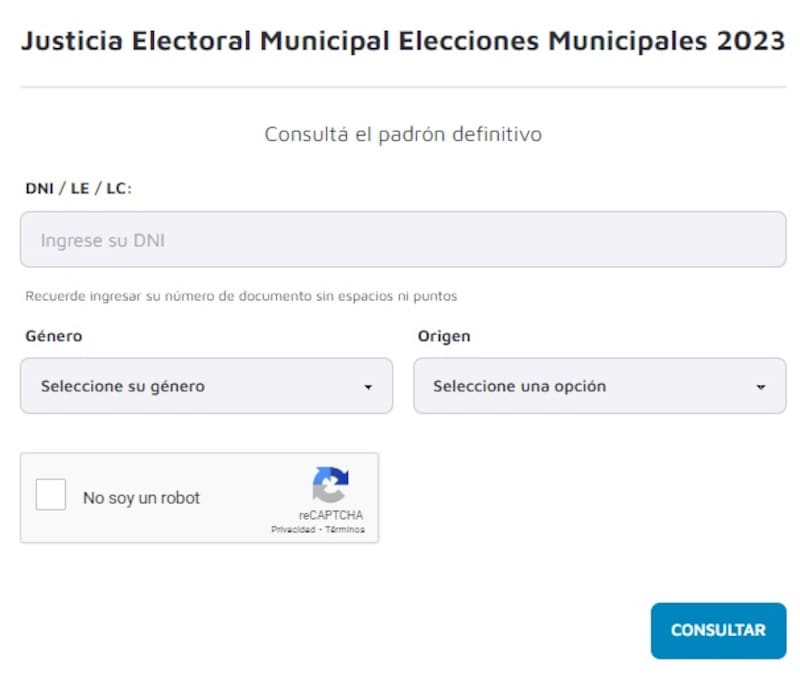Click the horizontal divider below the heading

click(x=402, y=87)
